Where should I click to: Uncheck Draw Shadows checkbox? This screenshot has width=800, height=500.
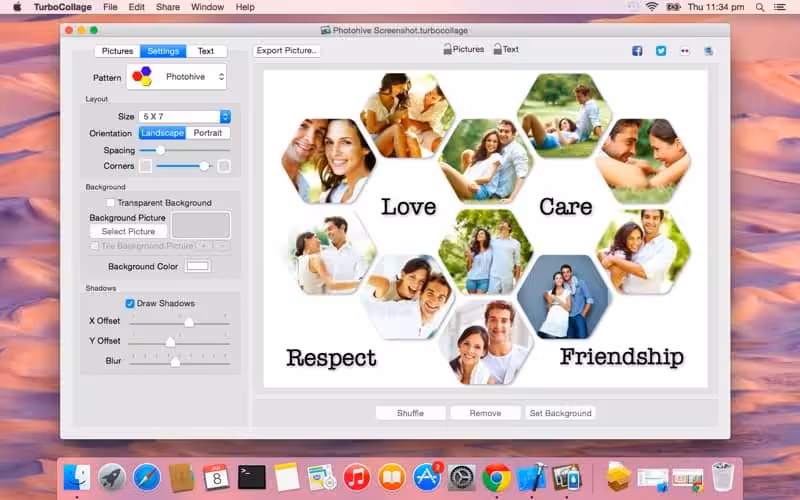pyautogui.click(x=130, y=304)
